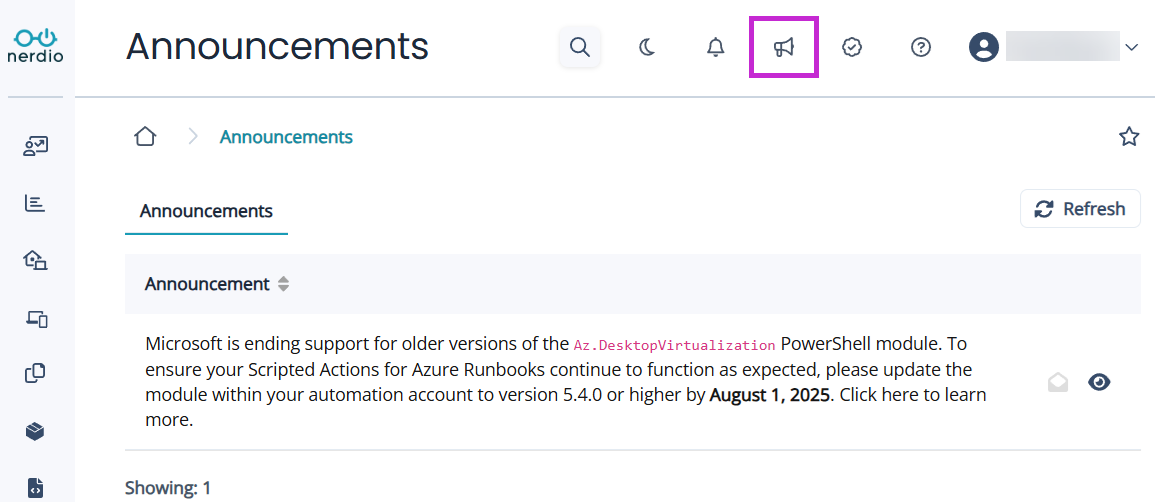Go to home via breadcrumb house icon
The image size is (1155, 502).
coord(145,137)
